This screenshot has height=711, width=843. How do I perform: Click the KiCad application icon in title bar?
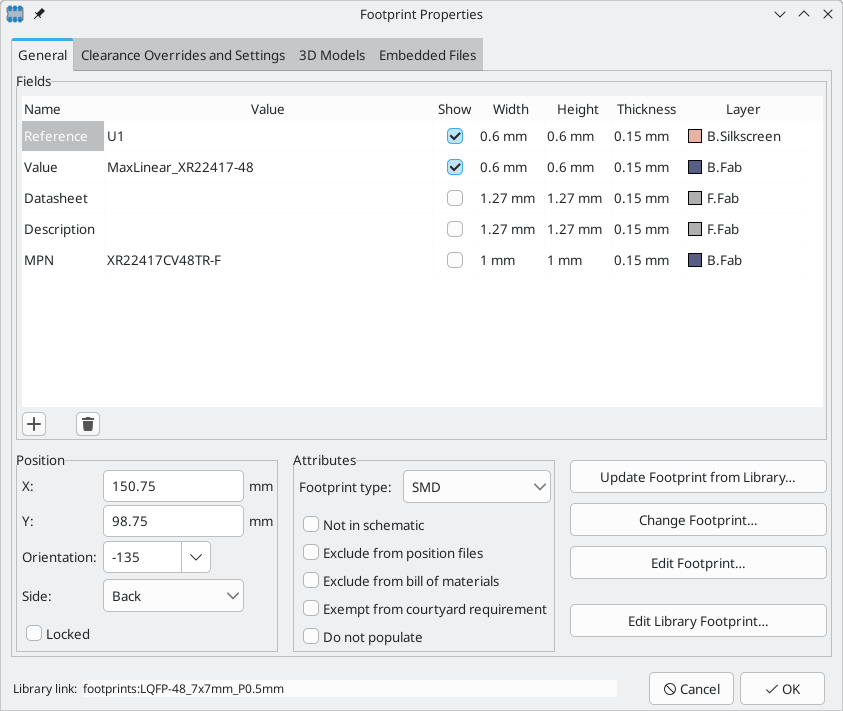(16, 15)
